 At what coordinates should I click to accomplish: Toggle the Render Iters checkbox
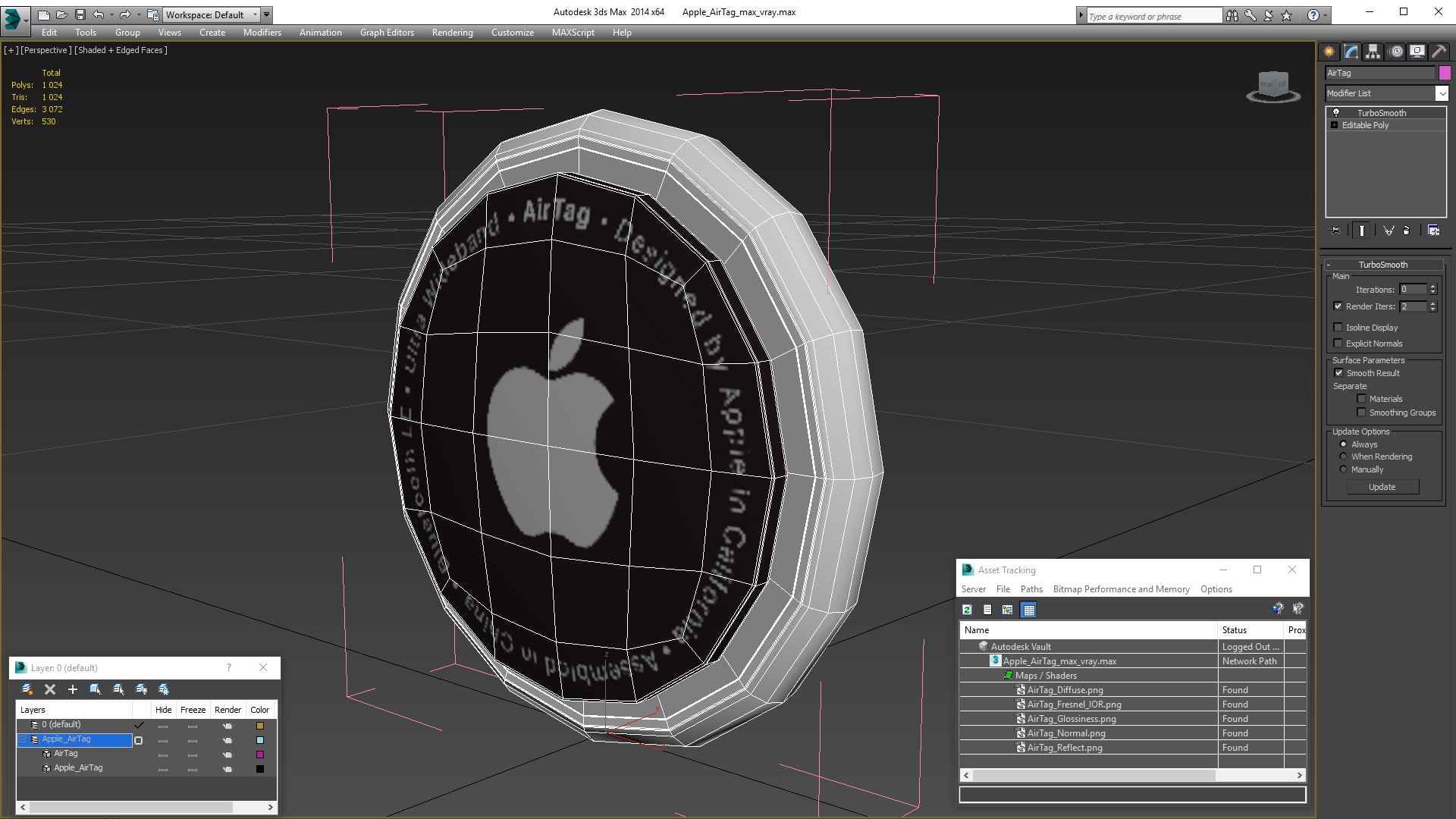click(x=1338, y=306)
